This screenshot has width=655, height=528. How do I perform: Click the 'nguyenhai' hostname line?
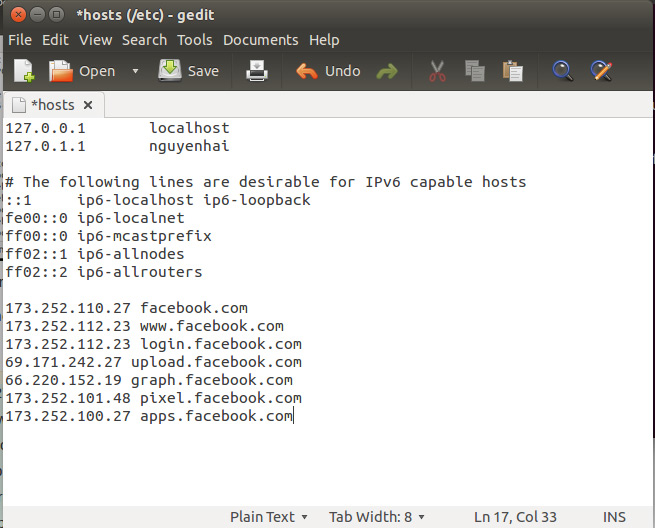pyautogui.click(x=117, y=146)
